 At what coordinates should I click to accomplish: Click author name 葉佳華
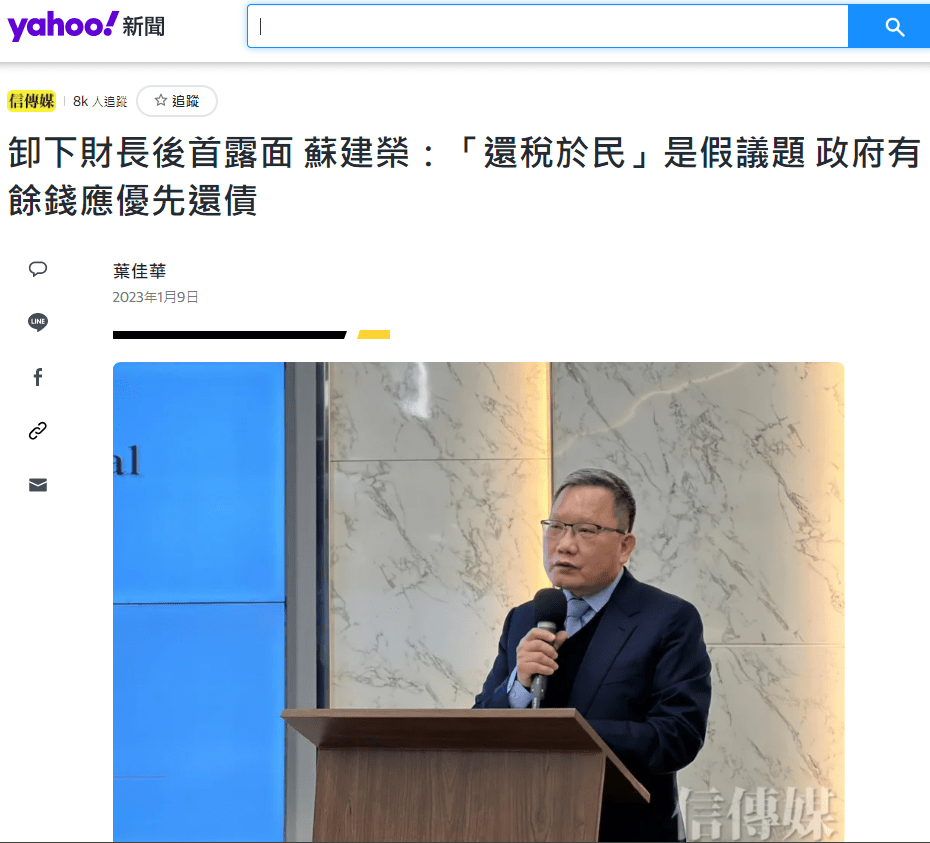[139, 271]
